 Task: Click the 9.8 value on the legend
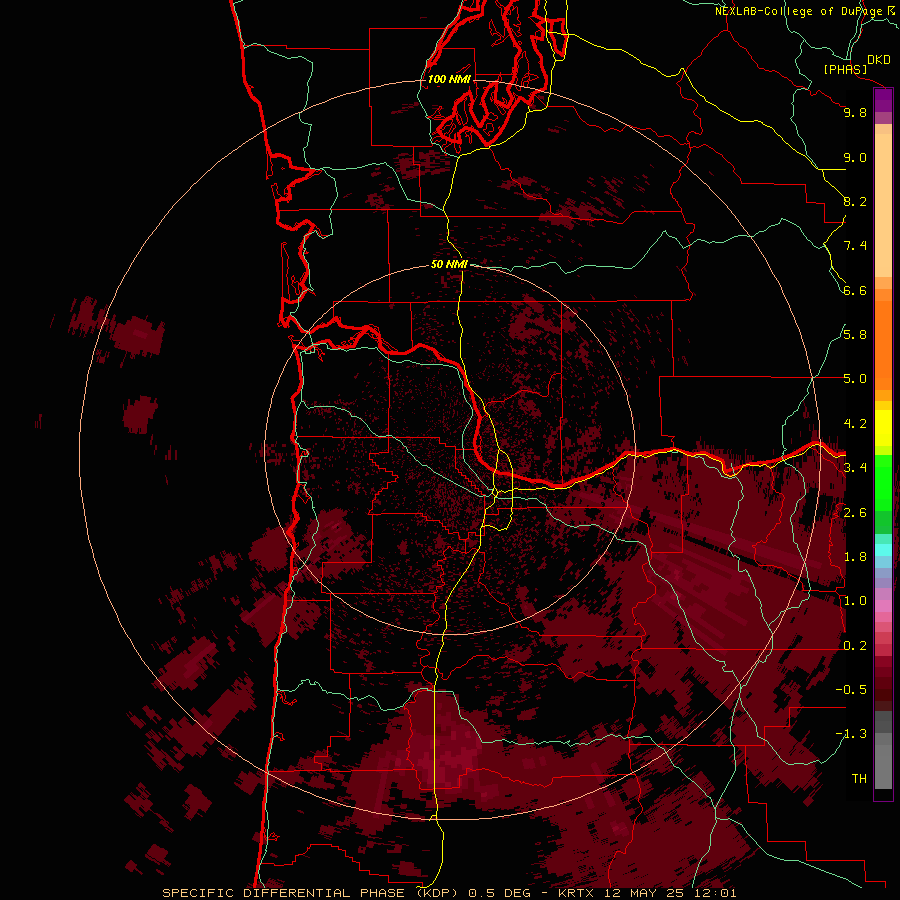[x=855, y=112]
